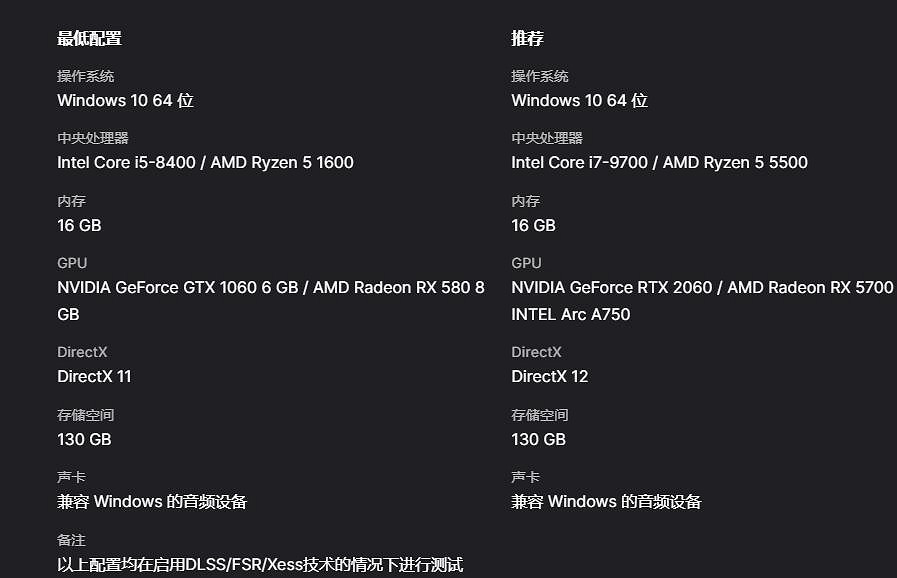Click 130 GB storage value under 推荐
Image resolution: width=897 pixels, height=578 pixels.
coord(538,440)
